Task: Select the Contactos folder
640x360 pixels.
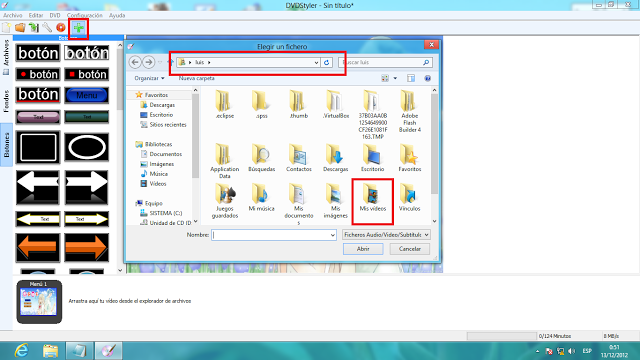Action: (x=298, y=158)
